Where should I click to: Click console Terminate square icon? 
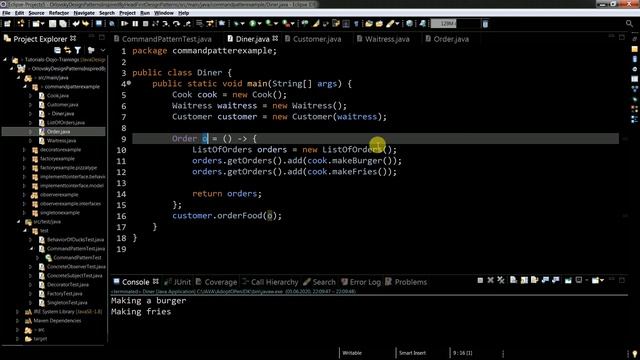480,280
